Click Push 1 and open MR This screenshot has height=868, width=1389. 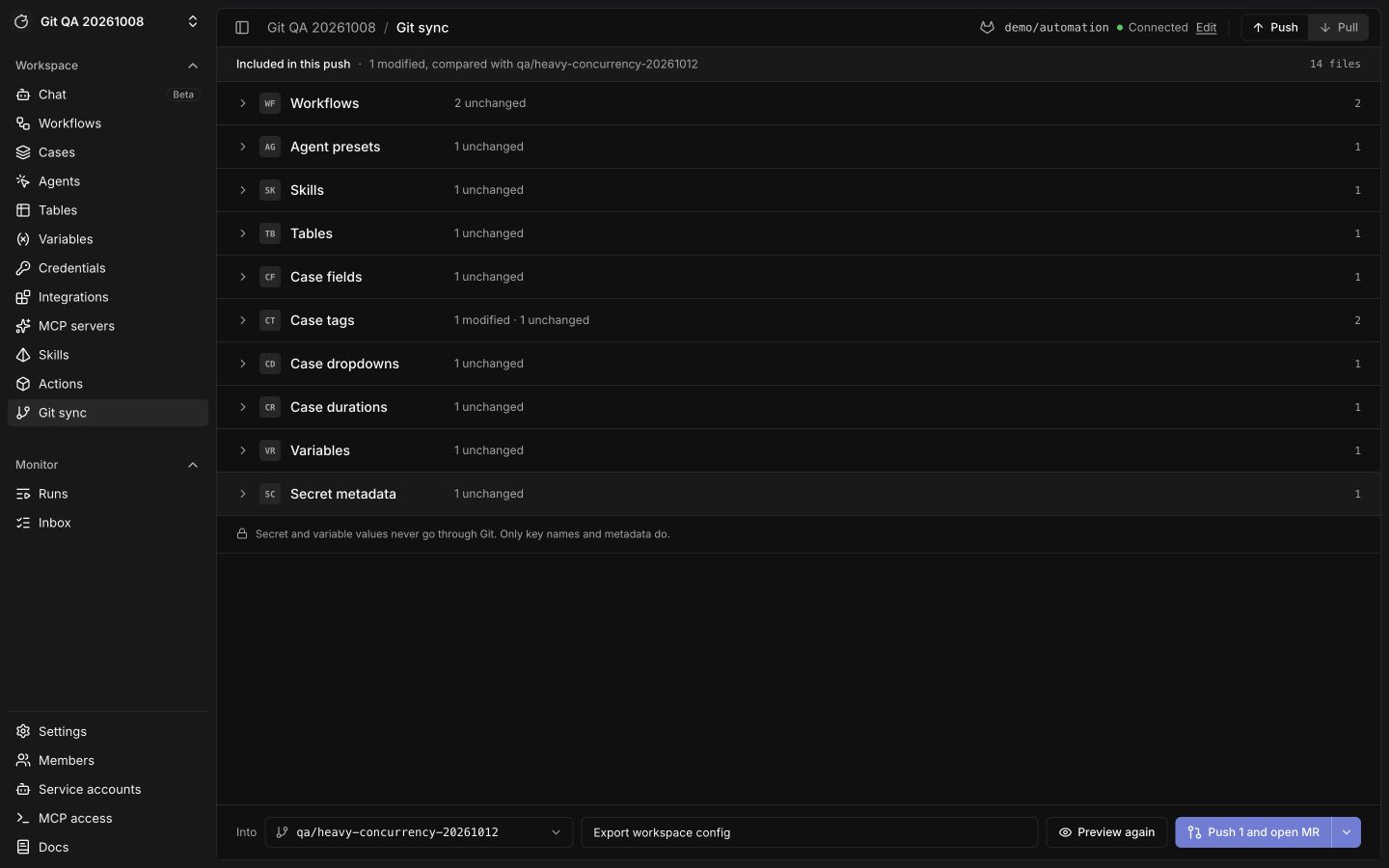1253,832
